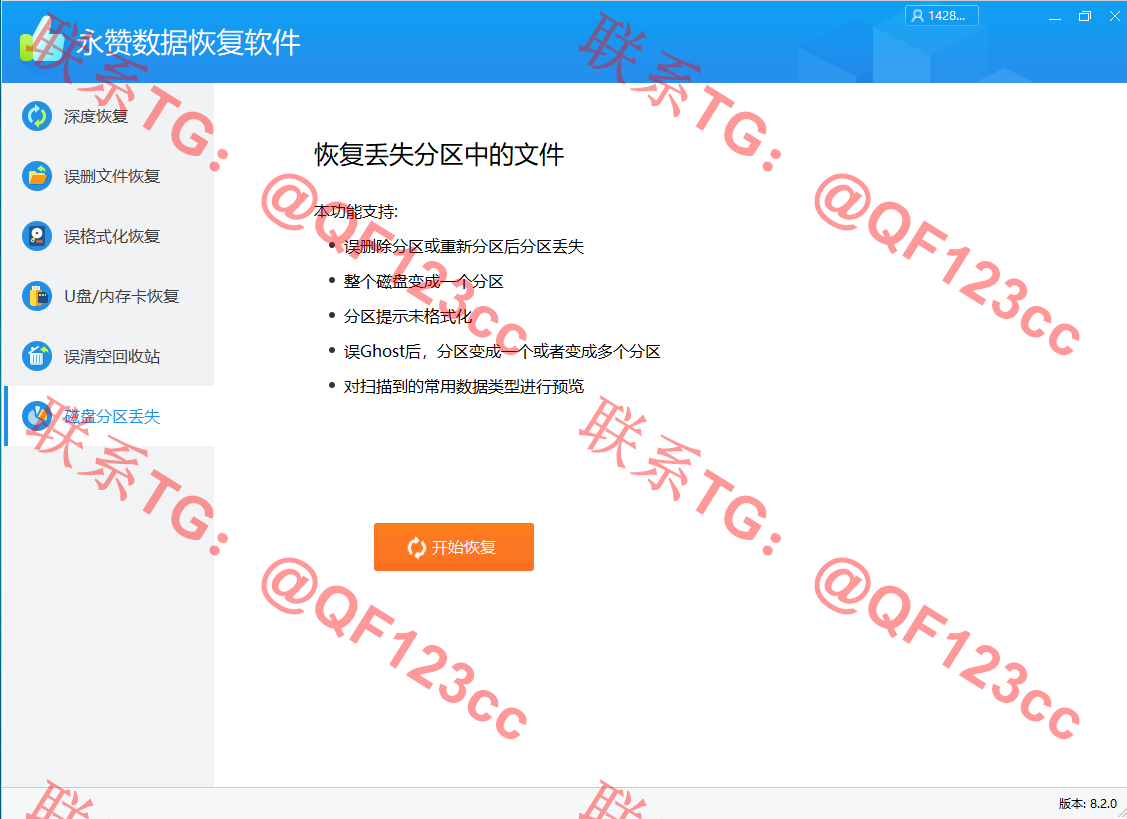Viewport: 1127px width, 819px height.
Task: Click the 误删文件恢复 folder icon
Action: click(37, 176)
